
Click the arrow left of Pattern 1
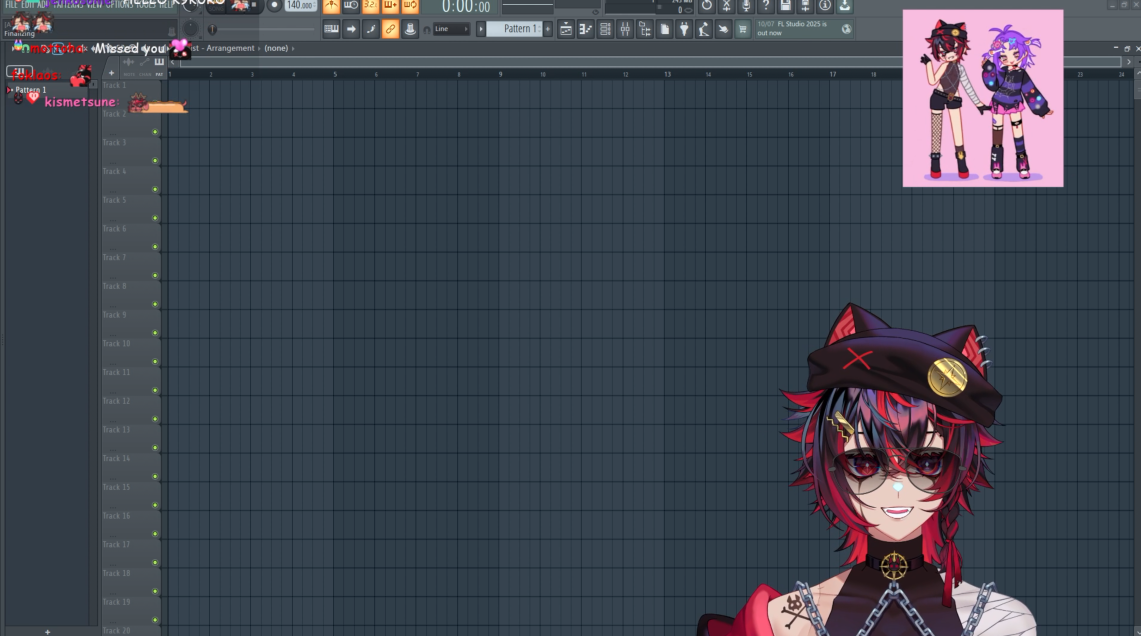click(x=480, y=29)
